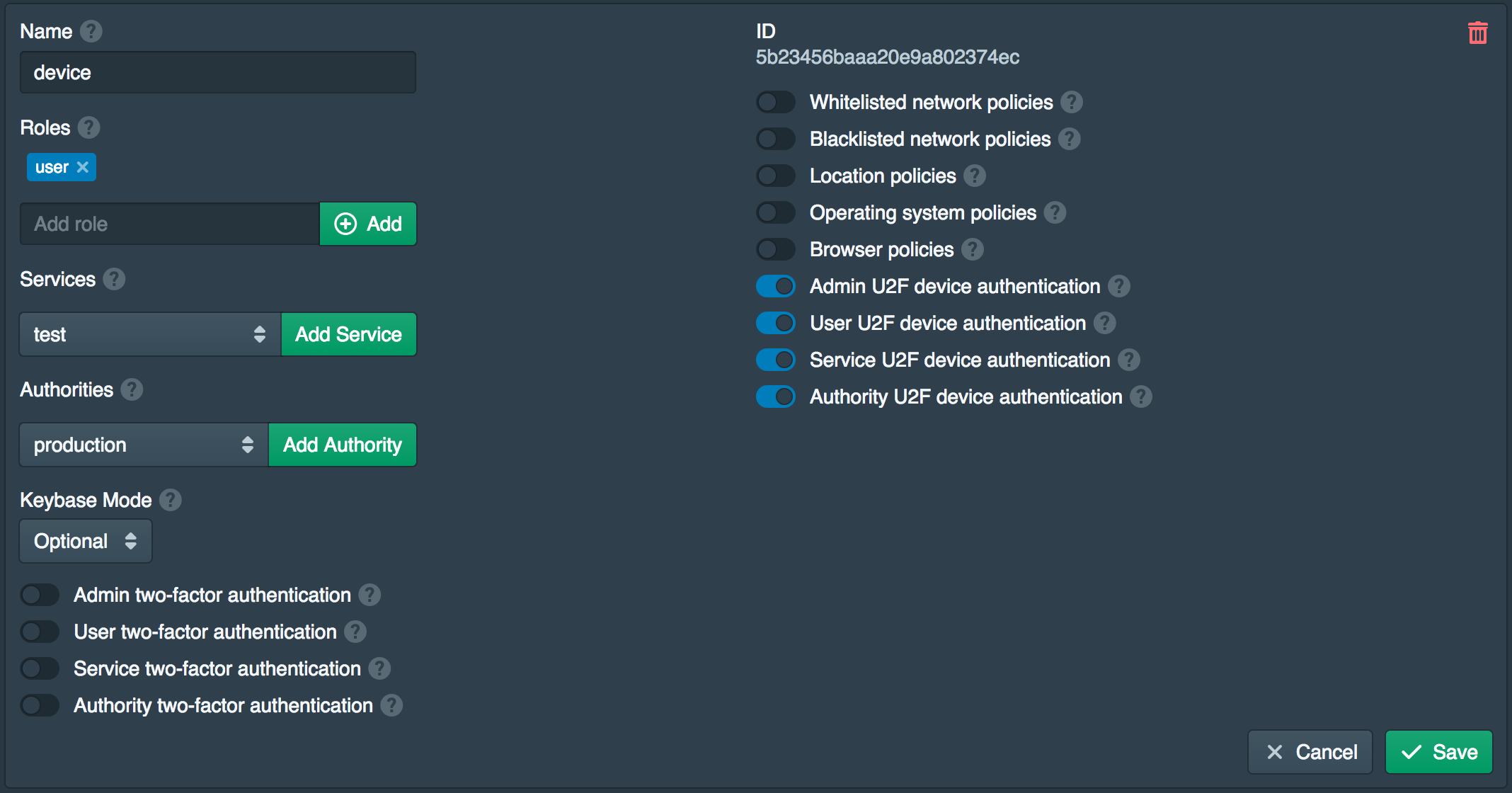1512x793 pixels.
Task: Click help icon for Browser policies
Action: tap(973, 249)
